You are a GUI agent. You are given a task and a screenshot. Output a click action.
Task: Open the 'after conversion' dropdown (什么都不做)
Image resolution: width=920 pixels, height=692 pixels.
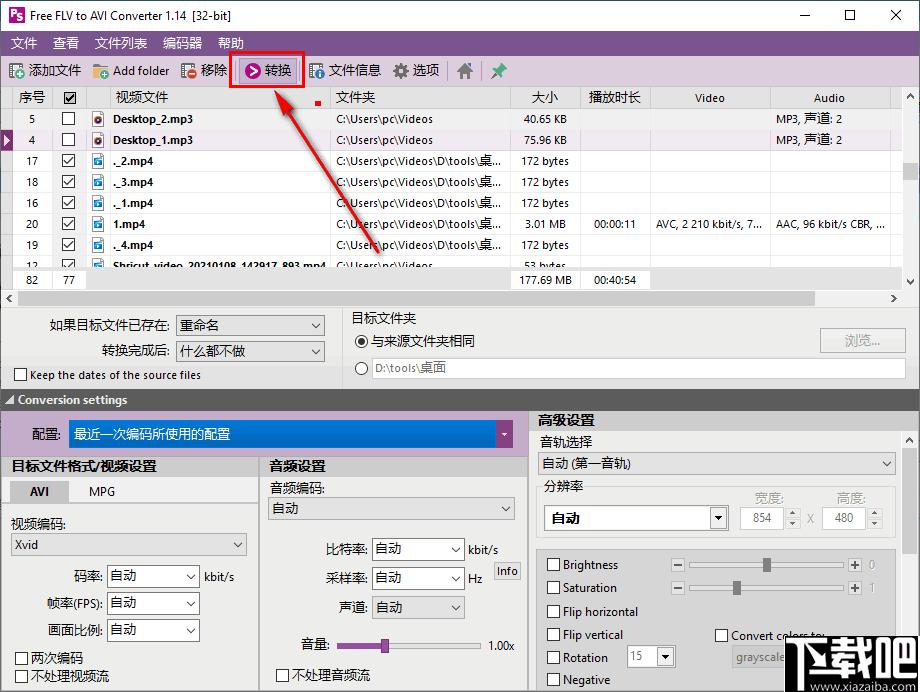tap(250, 352)
